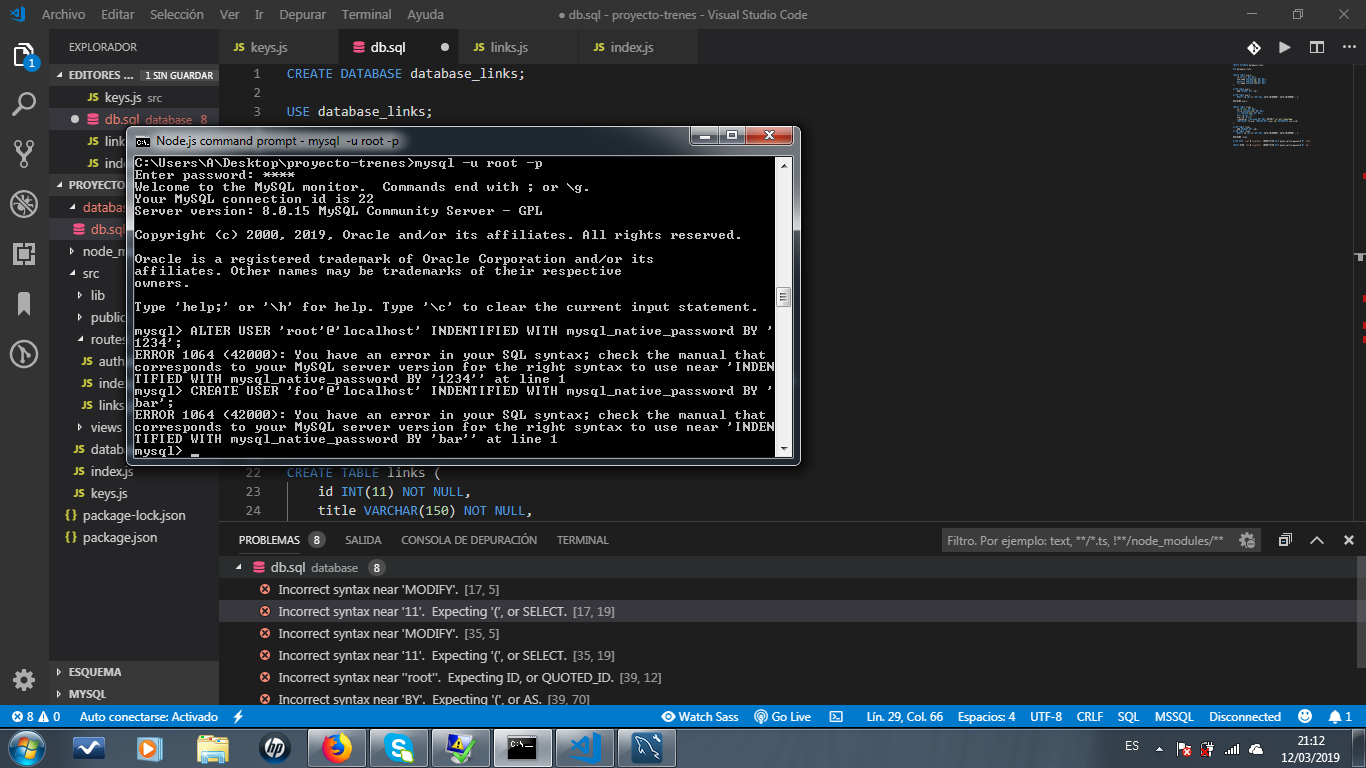Click Lín. 29, Col. 66 cursor position
The image size is (1366, 768).
pos(905,717)
